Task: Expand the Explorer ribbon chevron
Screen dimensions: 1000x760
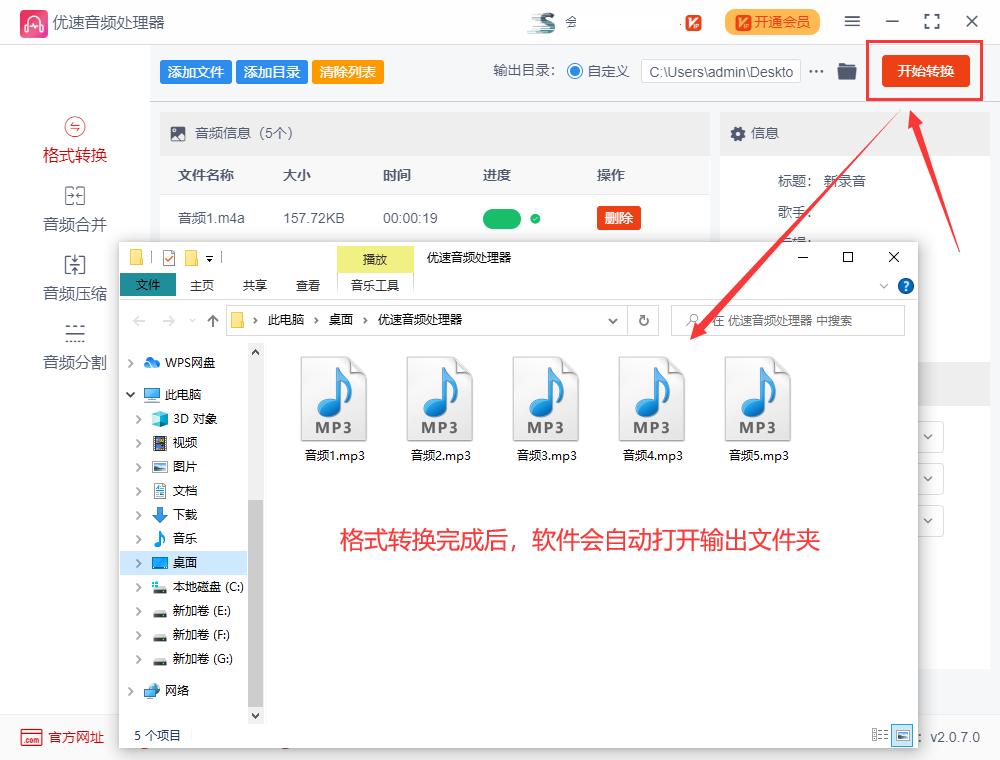Action: coord(884,286)
